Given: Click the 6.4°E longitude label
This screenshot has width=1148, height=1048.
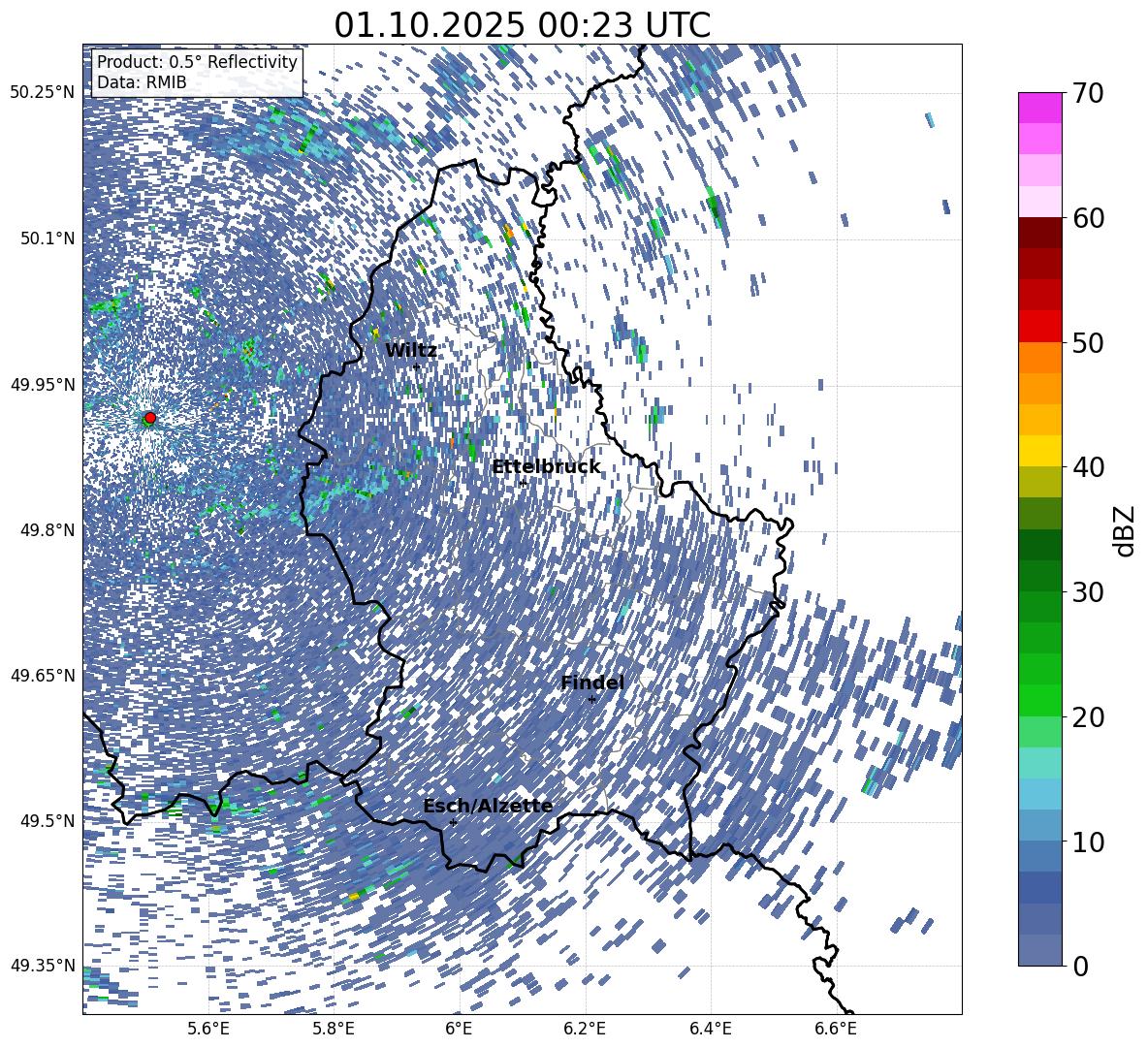Looking at the screenshot, I should coord(711,1029).
